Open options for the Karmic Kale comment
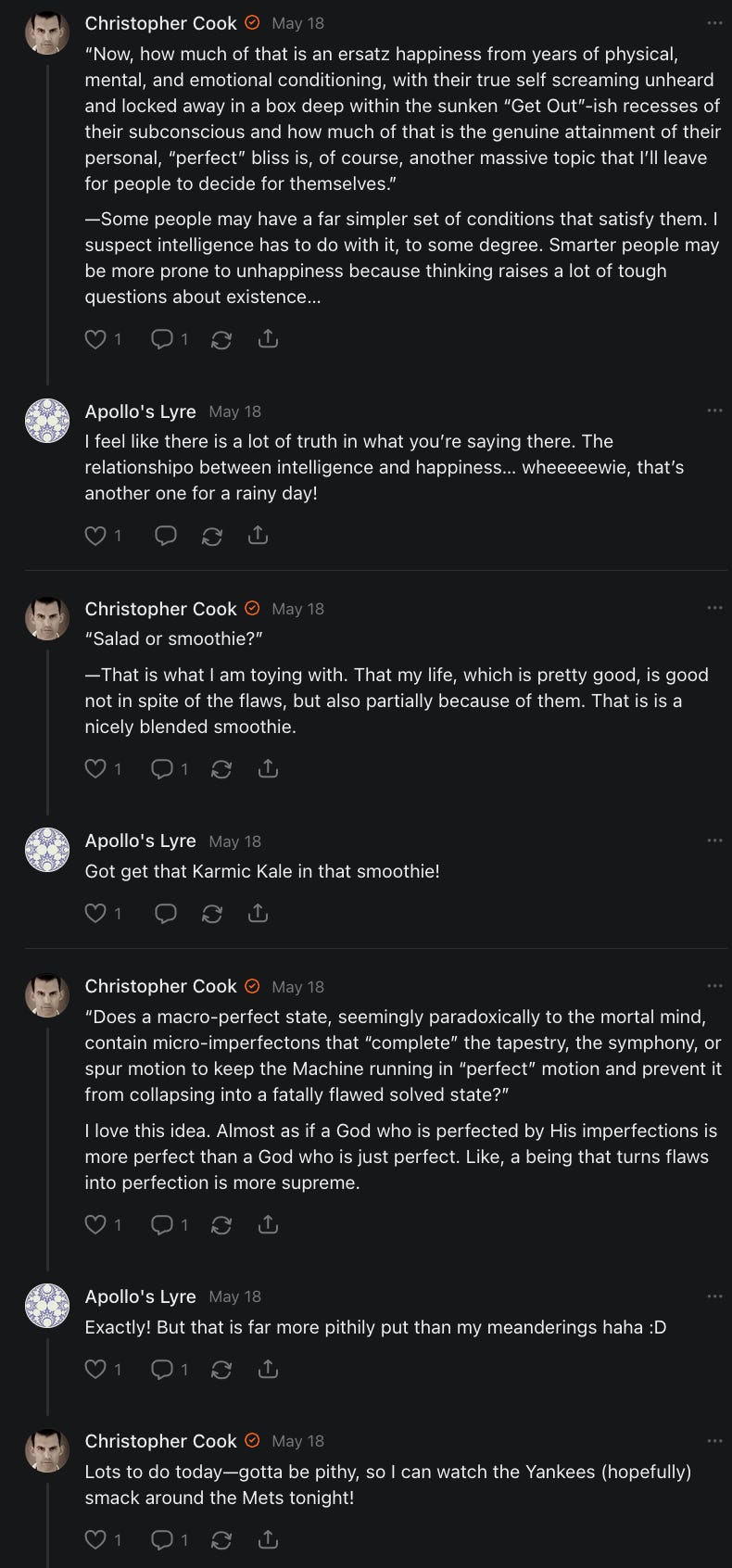Screen dimensions: 732x1568 (x=713, y=841)
